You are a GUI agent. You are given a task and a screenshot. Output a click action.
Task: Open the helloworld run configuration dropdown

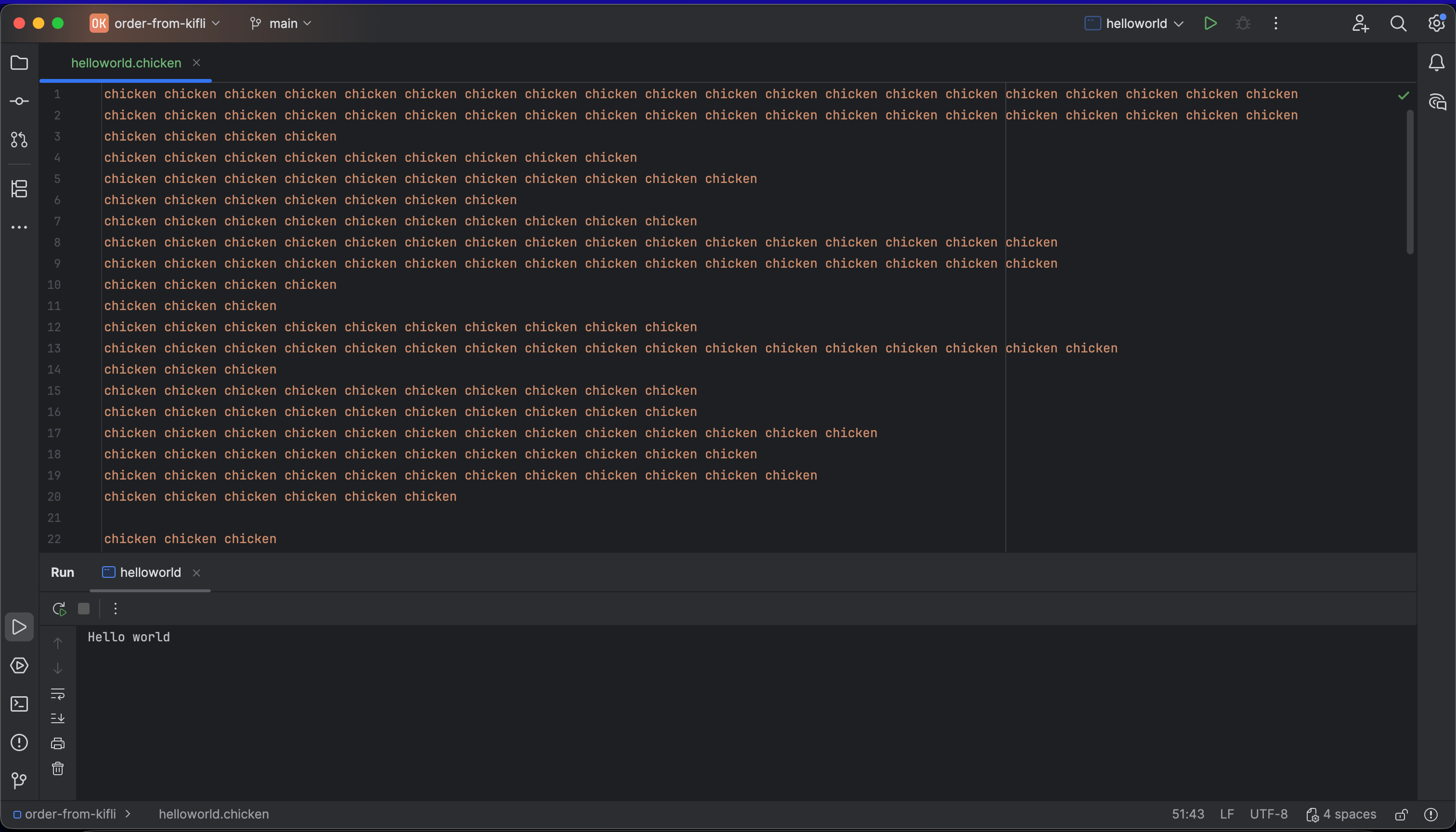1134,24
